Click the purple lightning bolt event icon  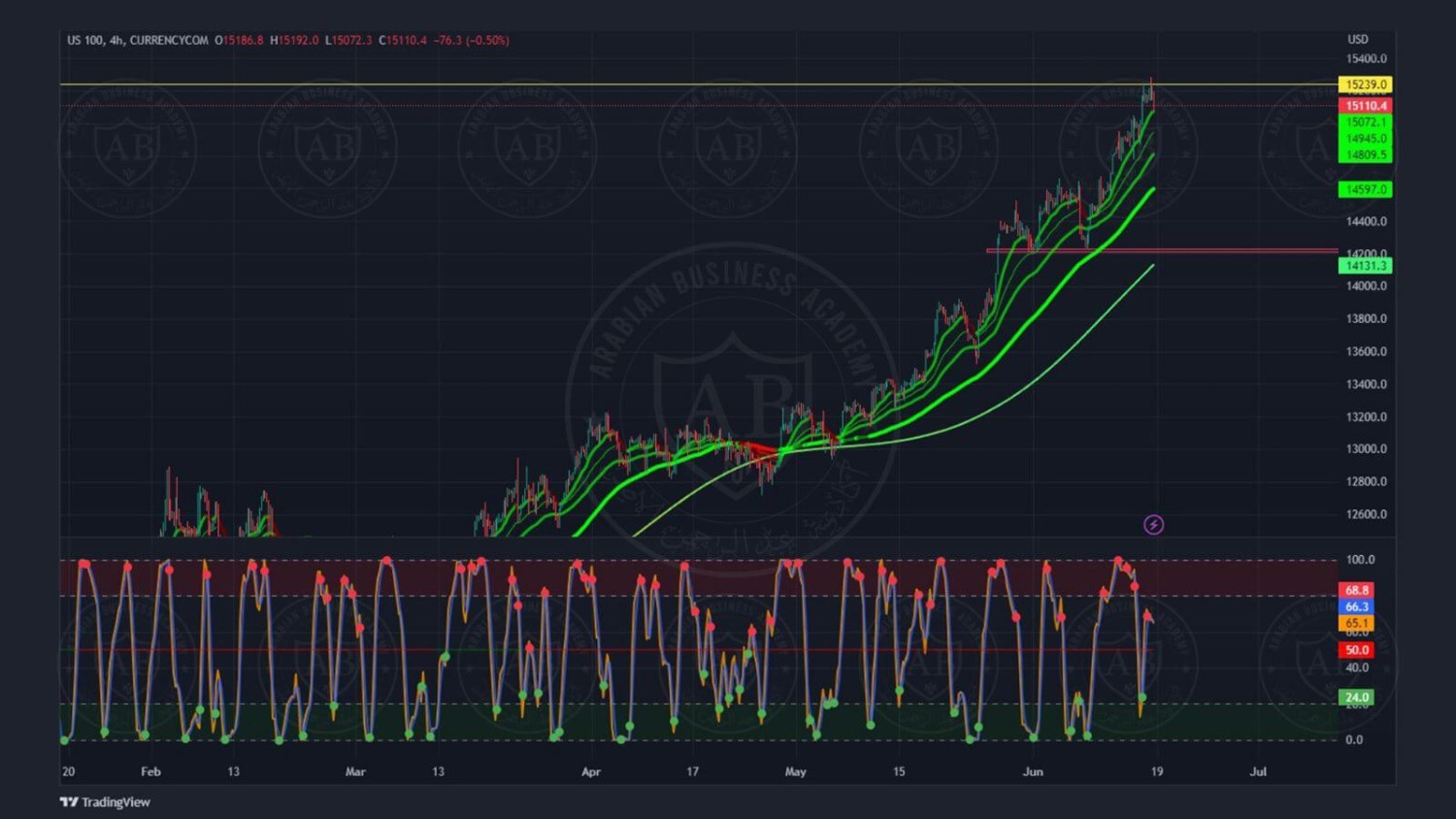pyautogui.click(x=1153, y=525)
